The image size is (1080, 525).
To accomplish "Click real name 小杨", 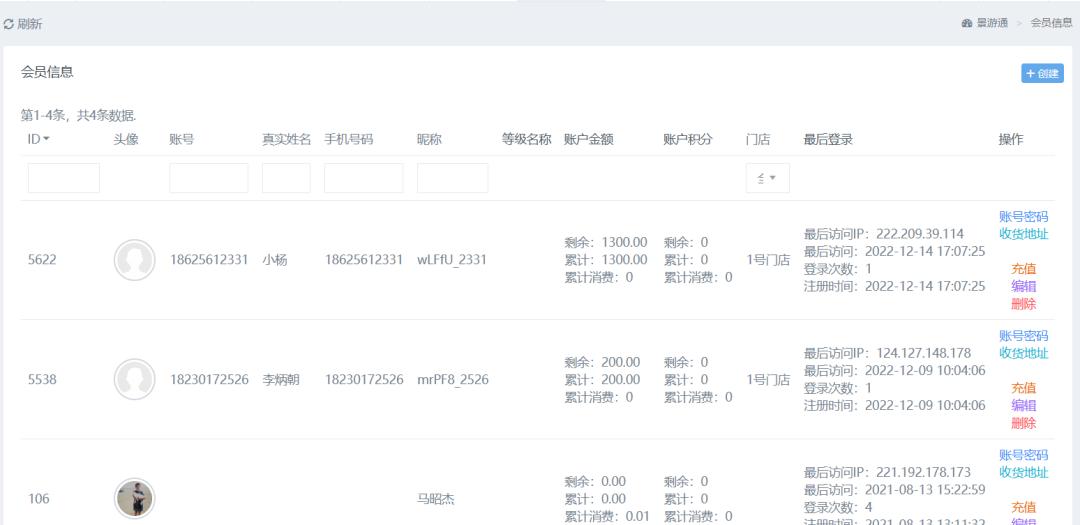I will [275, 260].
